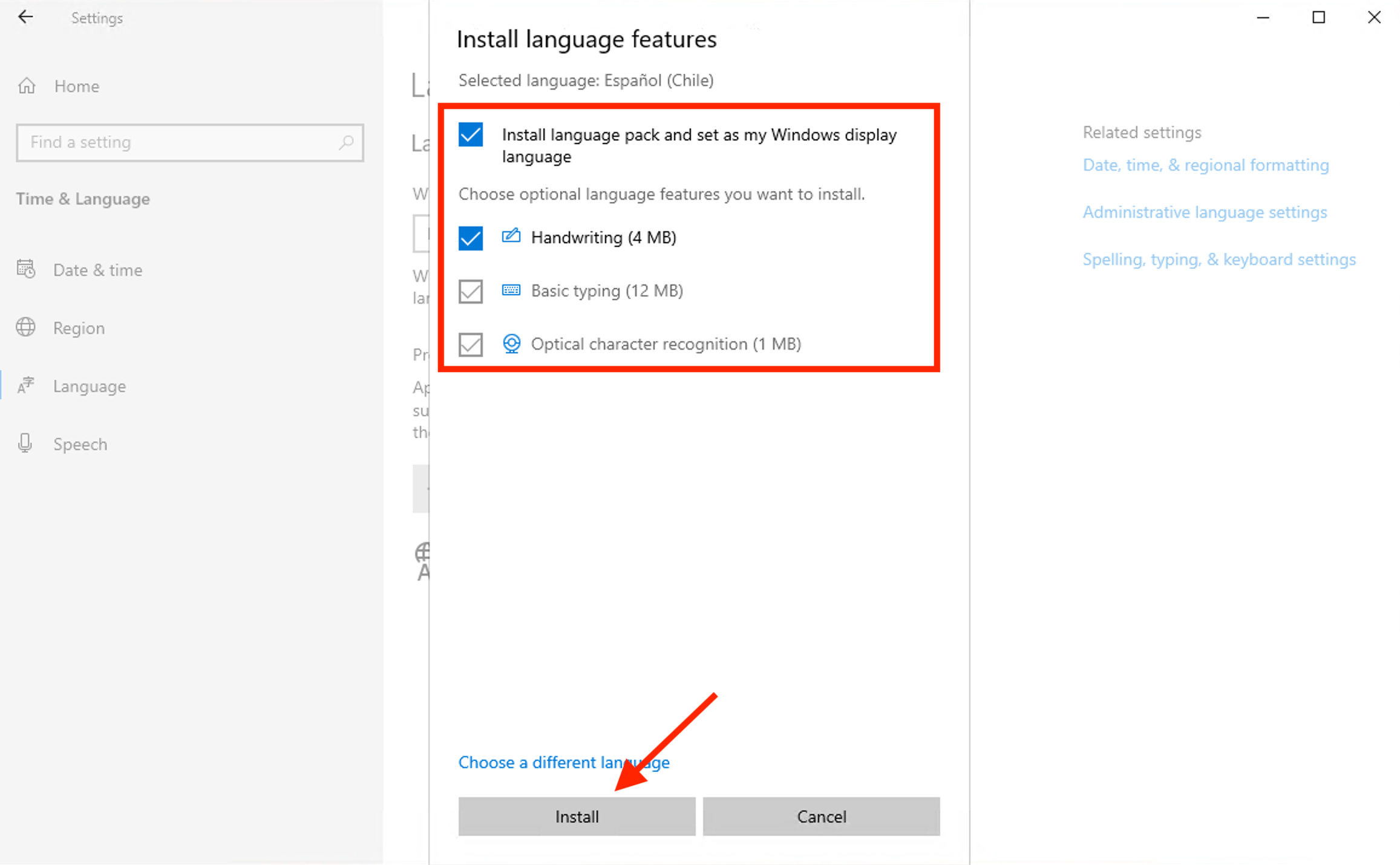Click Choose a different language link
Viewport: 1400px width, 865px height.
(565, 762)
